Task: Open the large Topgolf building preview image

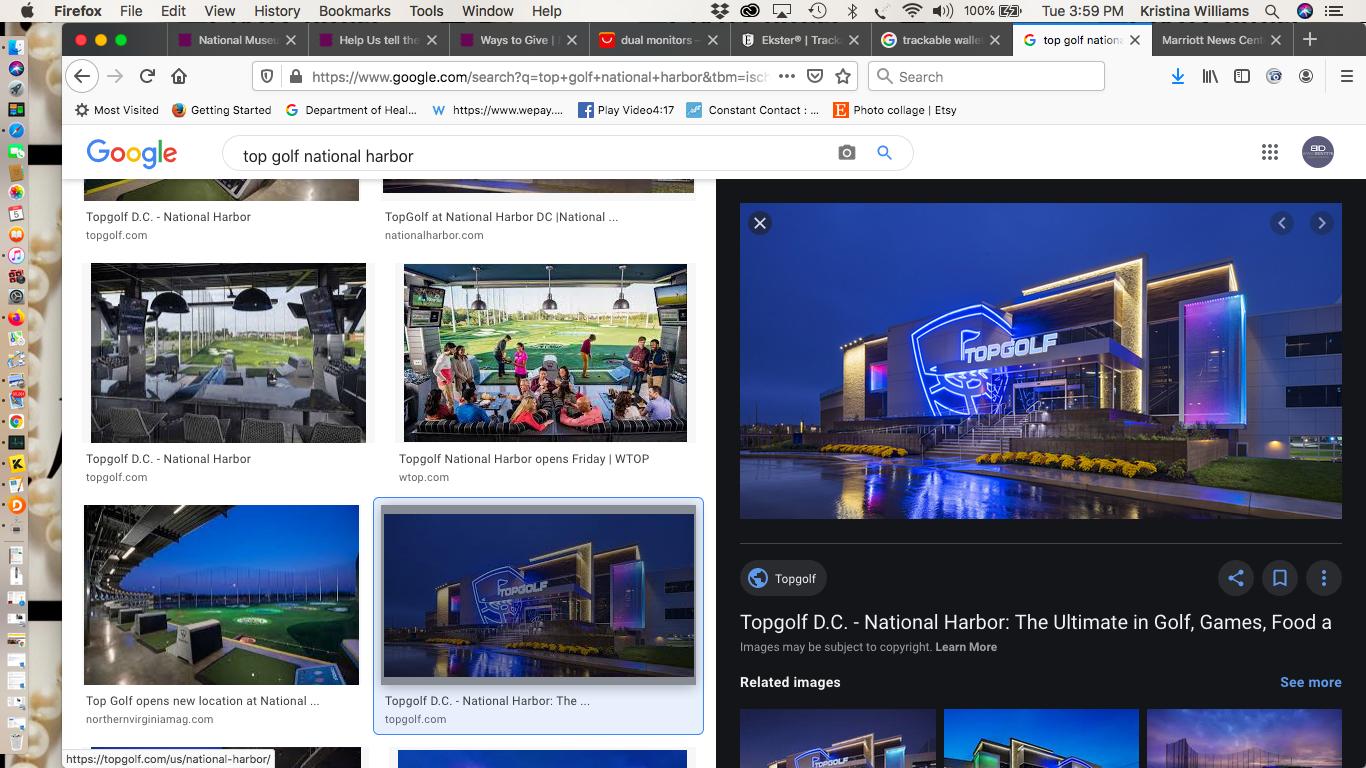Action: tap(1041, 361)
